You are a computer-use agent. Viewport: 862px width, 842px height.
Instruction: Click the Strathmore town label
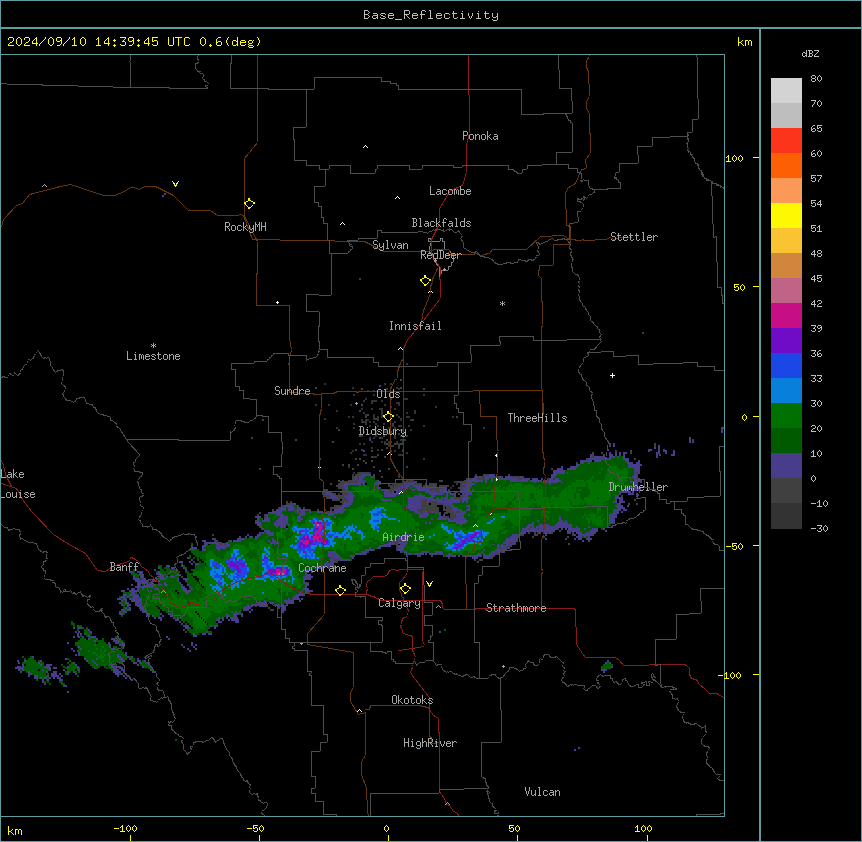point(516,608)
